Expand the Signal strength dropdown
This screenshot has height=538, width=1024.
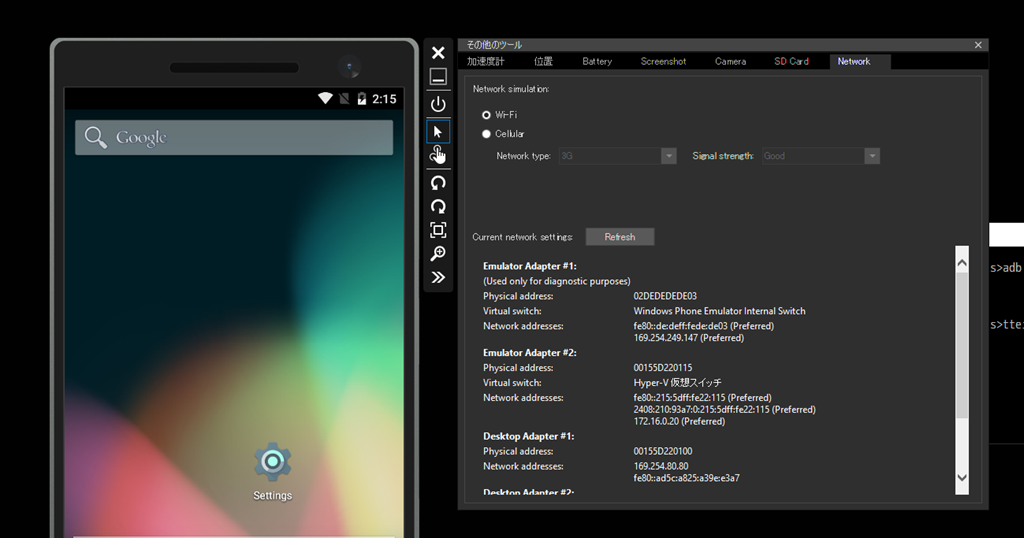coord(871,156)
